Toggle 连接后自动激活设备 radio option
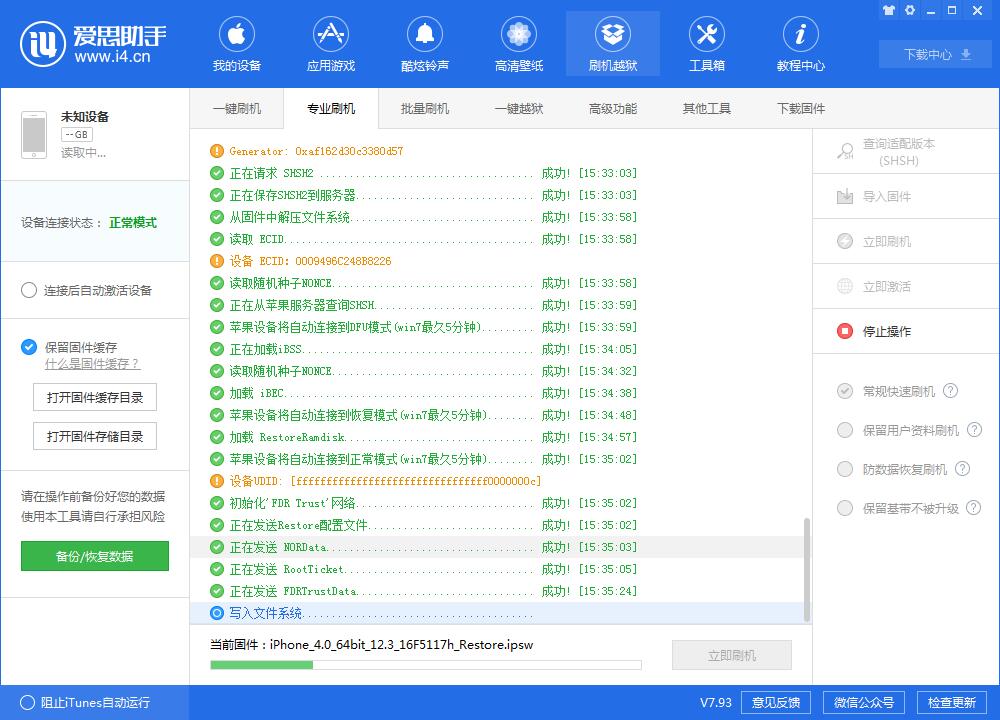1000x720 pixels. click(29, 290)
